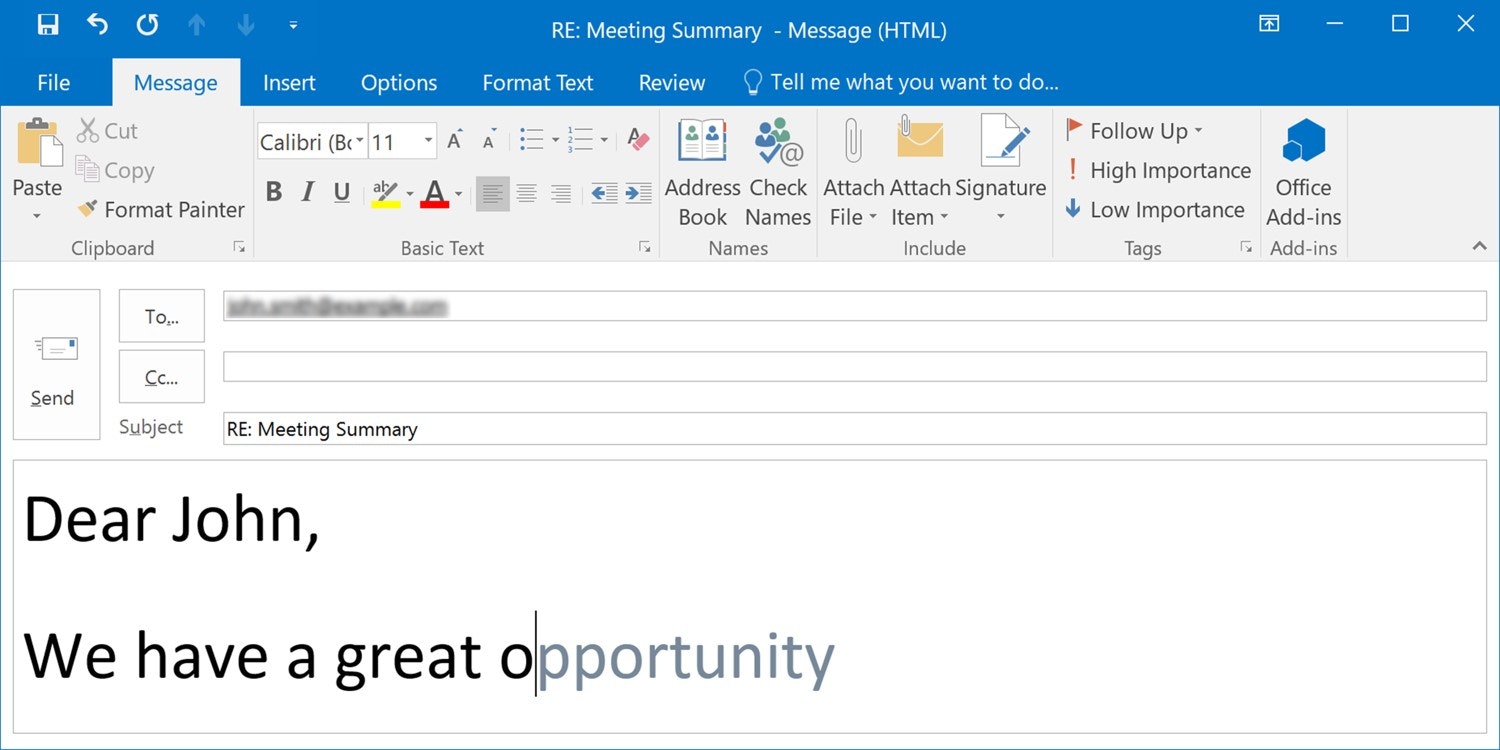Viewport: 1500px width, 750px height.
Task: Open the font size dropdown
Action: pyautogui.click(x=428, y=142)
